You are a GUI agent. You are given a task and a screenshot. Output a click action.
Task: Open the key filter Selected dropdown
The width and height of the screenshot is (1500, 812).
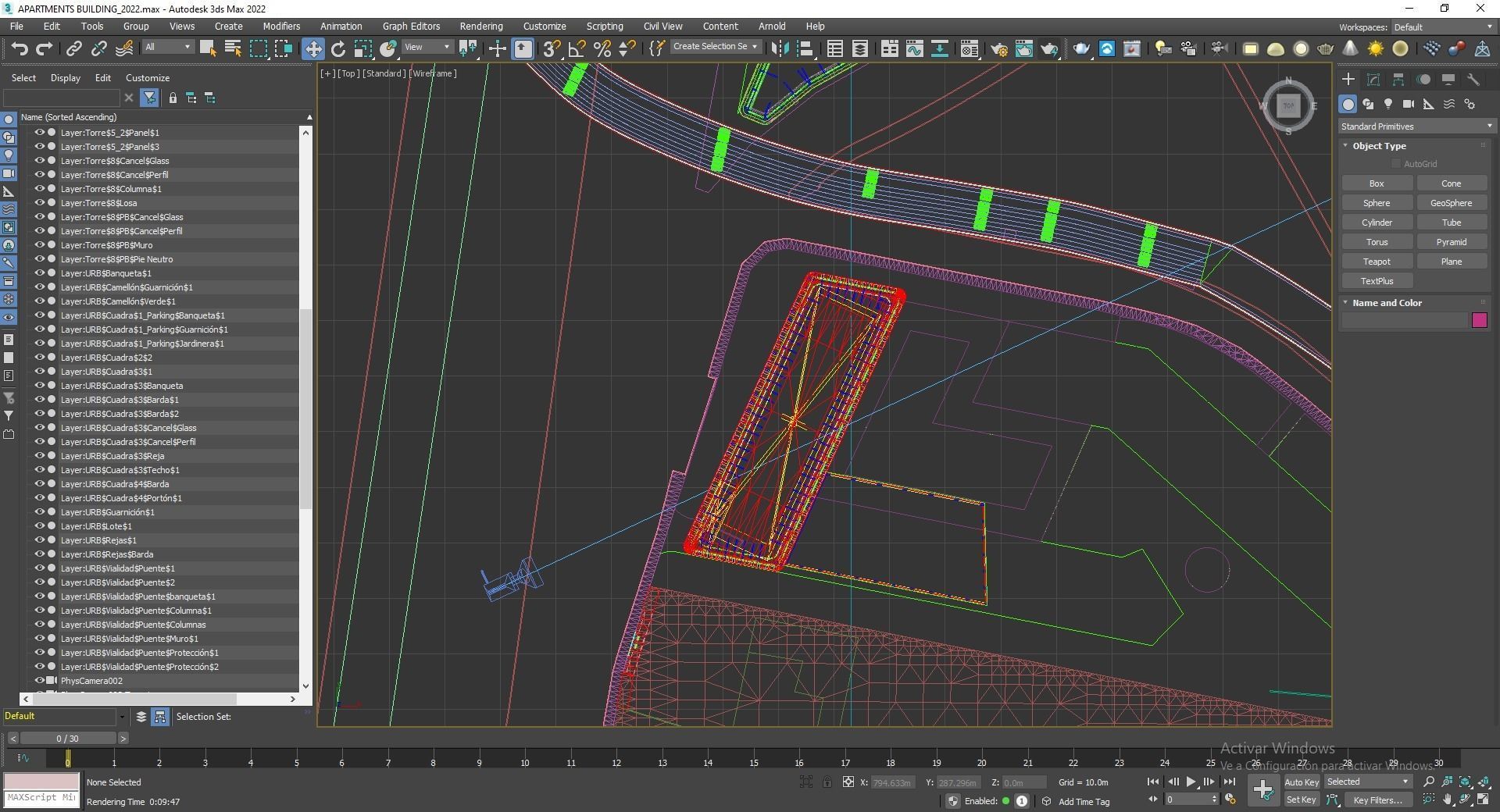click(1368, 782)
